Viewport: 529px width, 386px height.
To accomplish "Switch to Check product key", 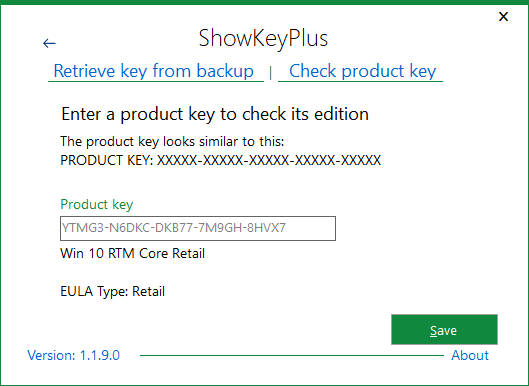I will point(362,71).
